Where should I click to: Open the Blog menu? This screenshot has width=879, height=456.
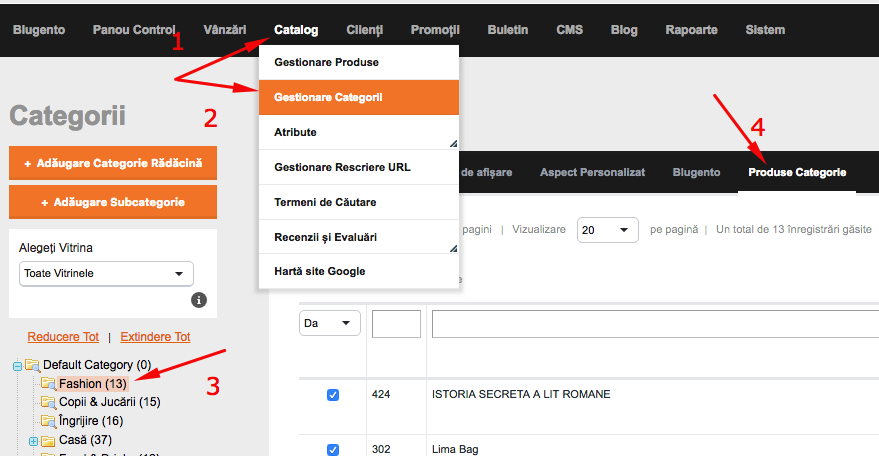coord(624,30)
